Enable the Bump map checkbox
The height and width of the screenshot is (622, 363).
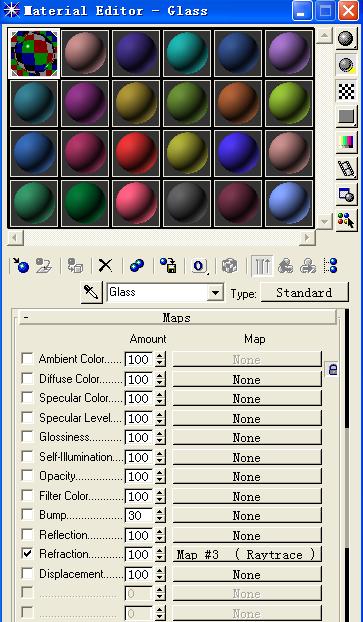pos(27,515)
